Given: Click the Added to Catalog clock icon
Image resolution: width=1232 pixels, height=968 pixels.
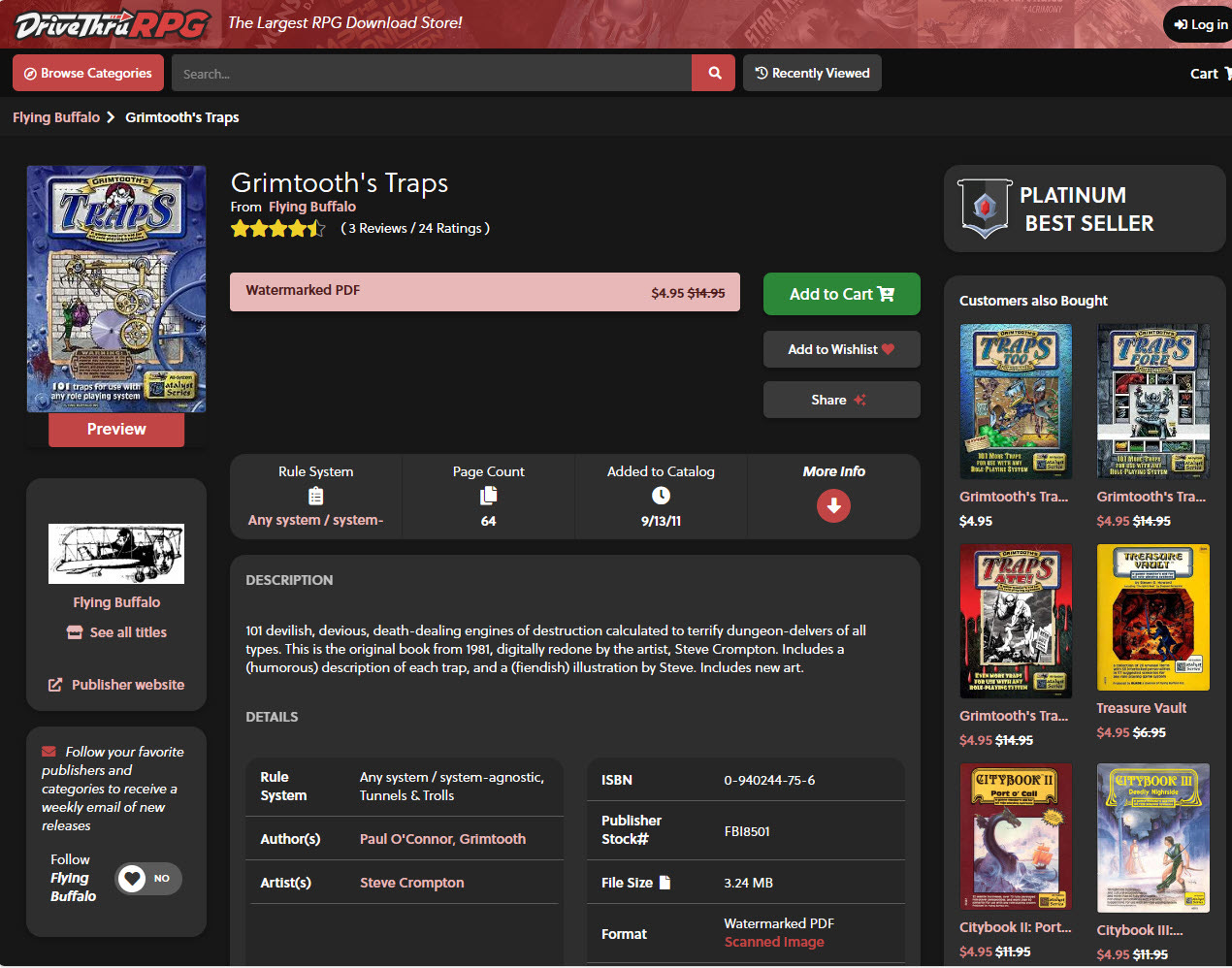Looking at the screenshot, I should tap(661, 496).
